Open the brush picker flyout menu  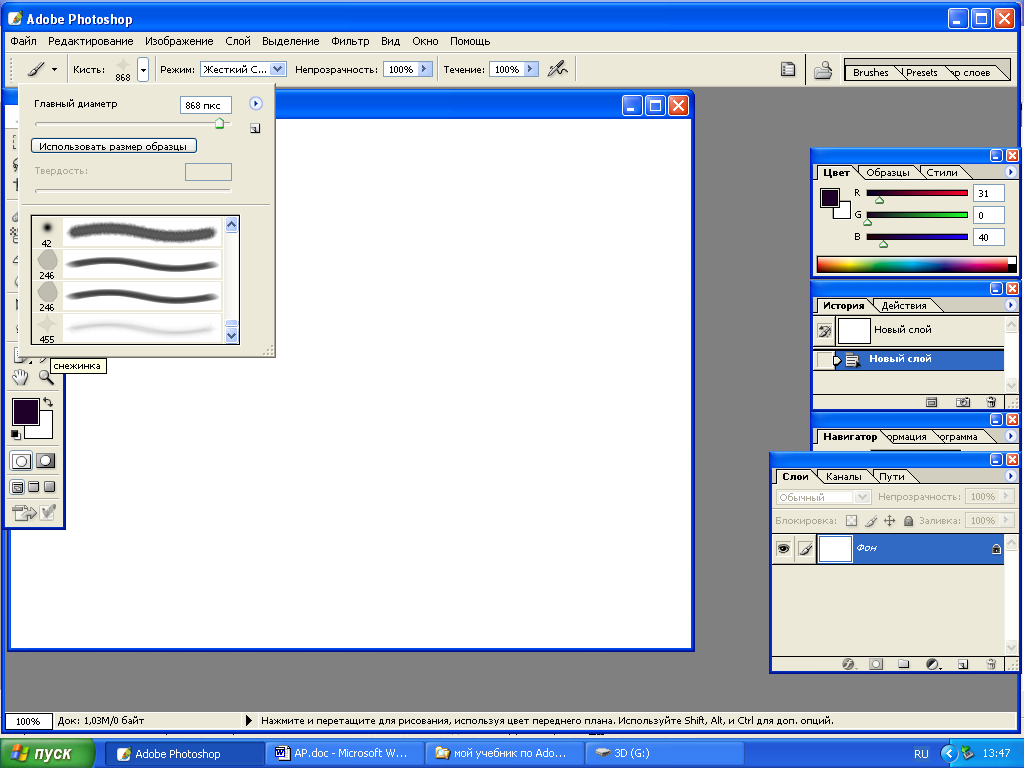255,103
